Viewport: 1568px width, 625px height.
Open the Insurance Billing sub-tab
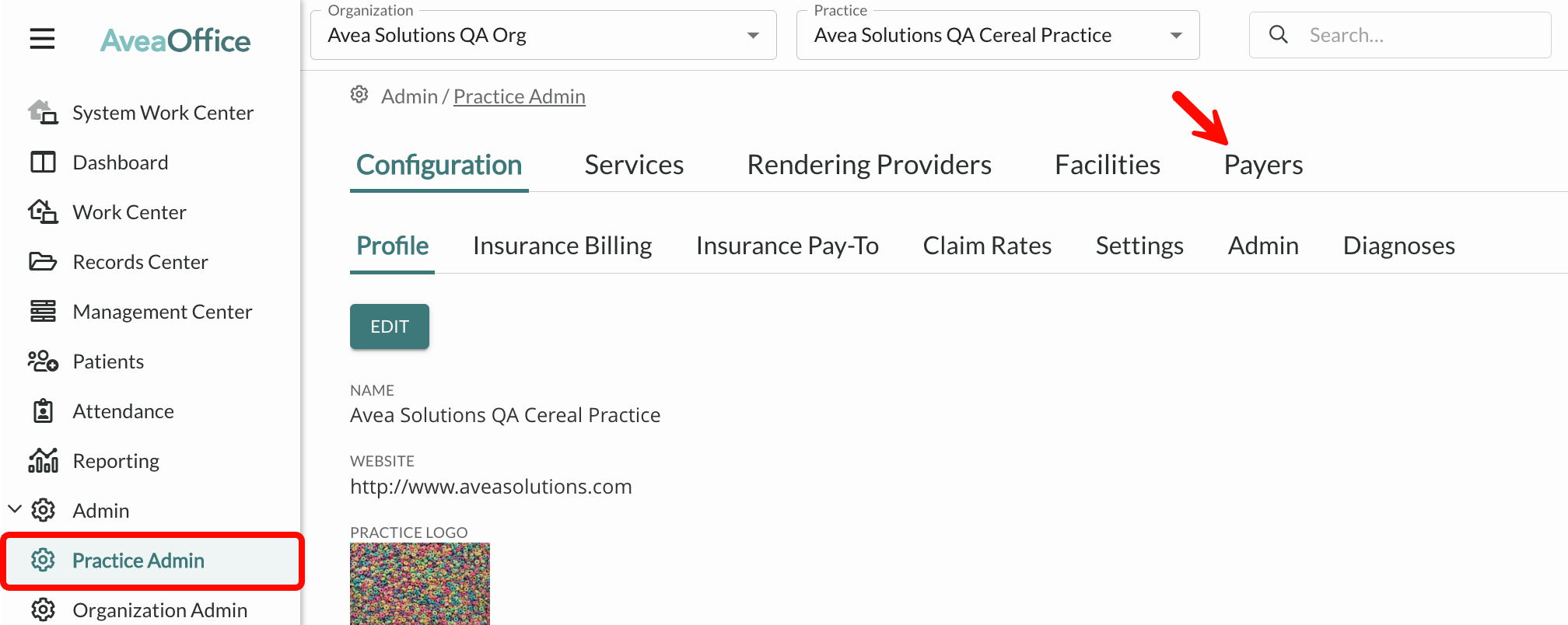point(562,246)
